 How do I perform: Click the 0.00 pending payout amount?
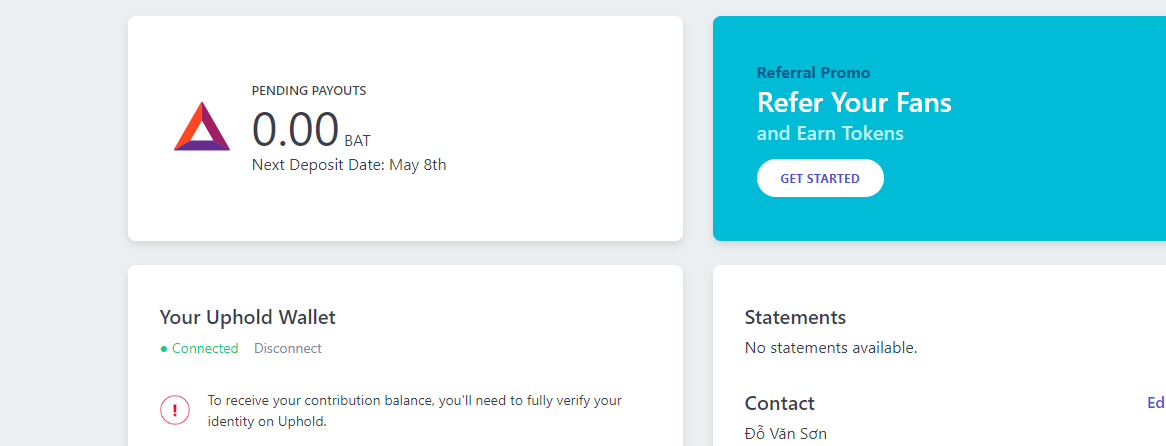(x=295, y=130)
